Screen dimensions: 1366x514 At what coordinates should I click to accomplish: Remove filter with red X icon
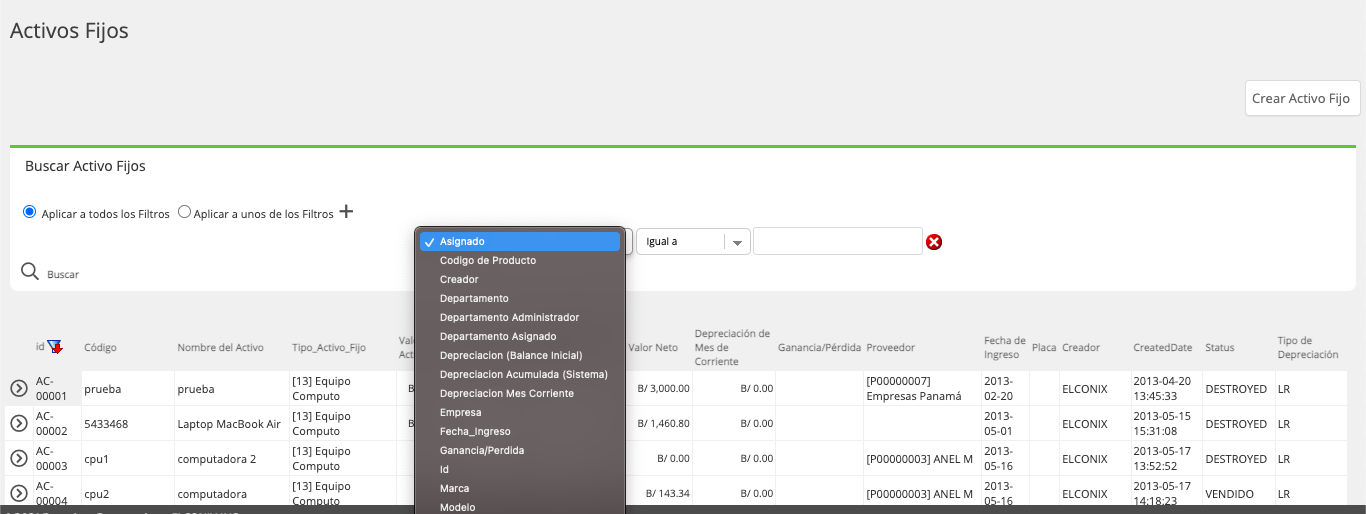click(934, 242)
